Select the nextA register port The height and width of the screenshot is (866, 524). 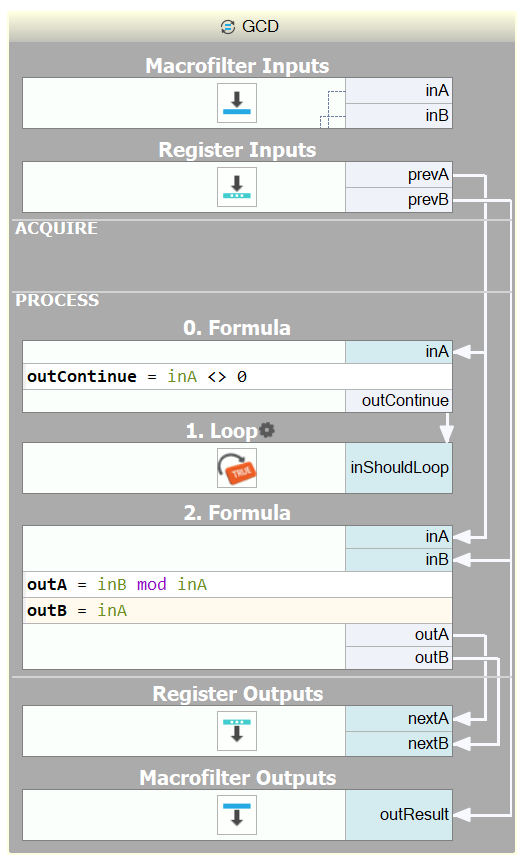coord(399,719)
